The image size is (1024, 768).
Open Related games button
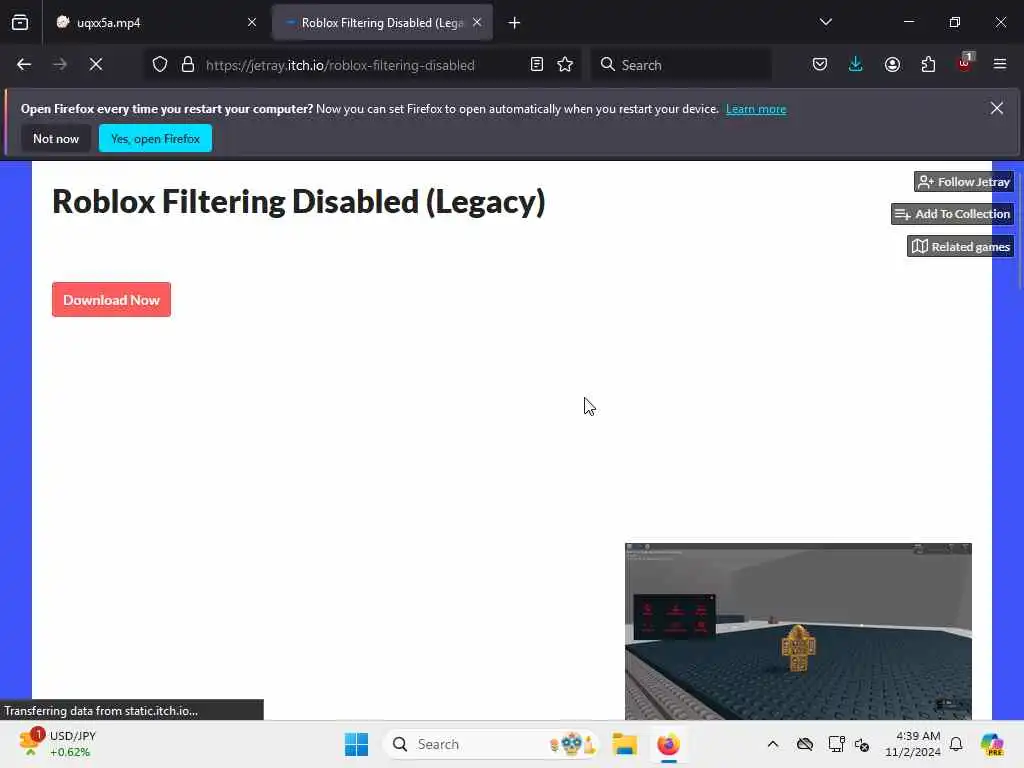point(961,247)
